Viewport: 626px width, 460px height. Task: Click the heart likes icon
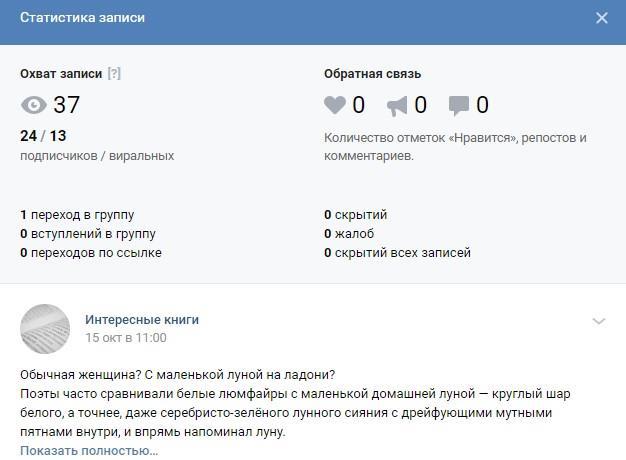coord(335,105)
